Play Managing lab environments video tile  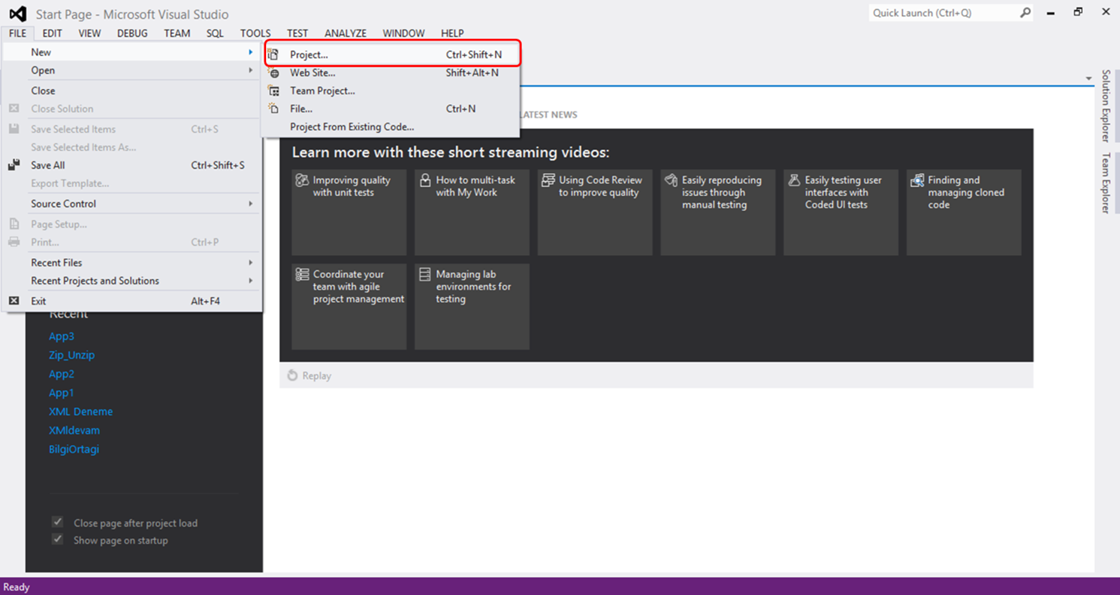coord(472,306)
